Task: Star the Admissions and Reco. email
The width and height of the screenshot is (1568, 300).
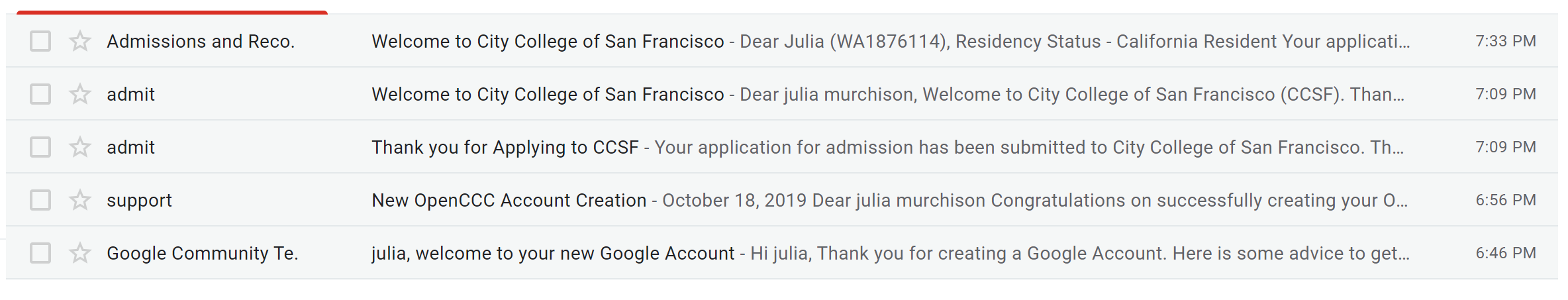Action: pos(80,41)
